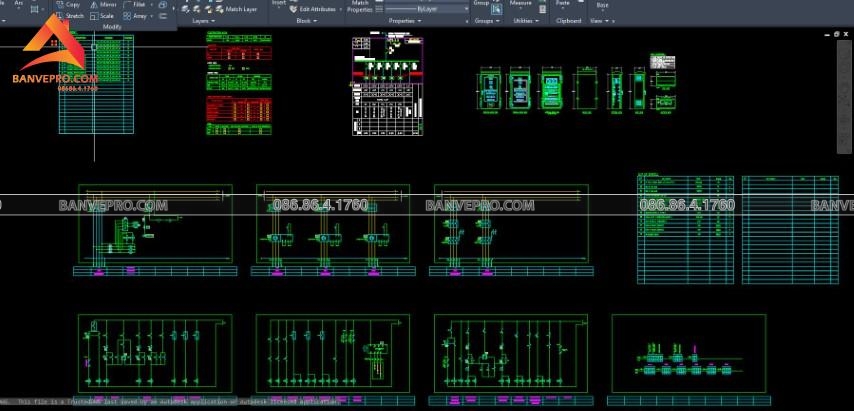Viewport: 854px width, 411px height.
Task: Click the icon right of Fillet dropdown
Action: pos(163,4)
